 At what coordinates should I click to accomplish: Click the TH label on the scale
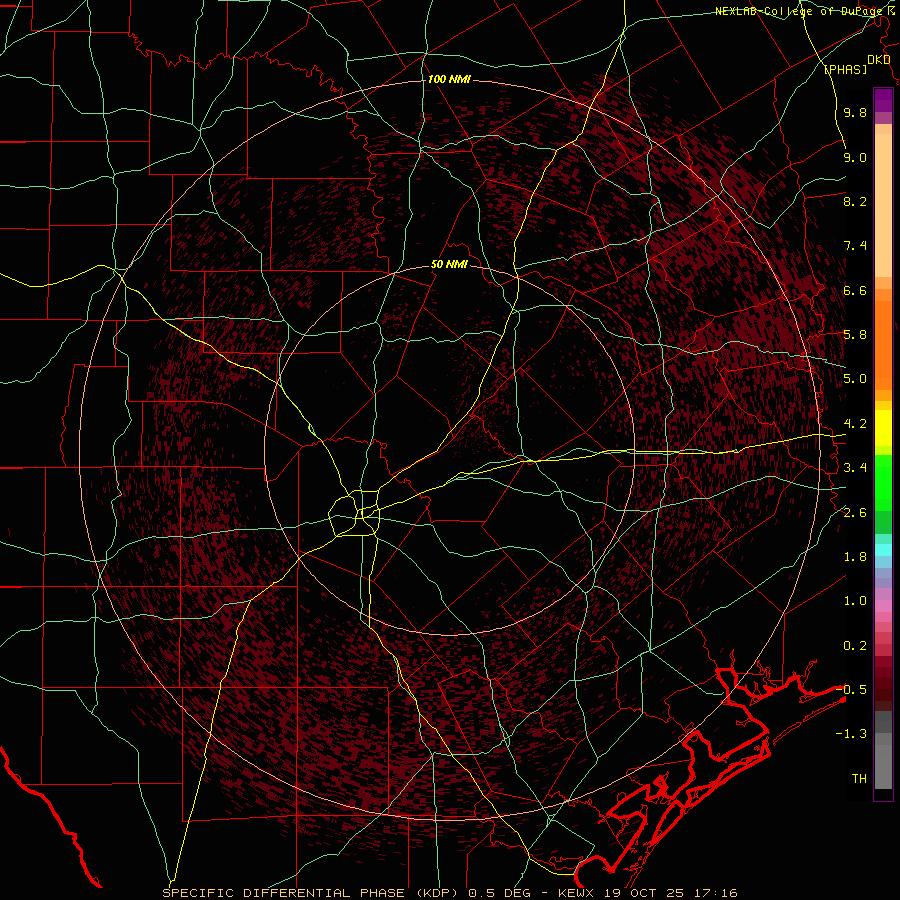[x=859, y=779]
